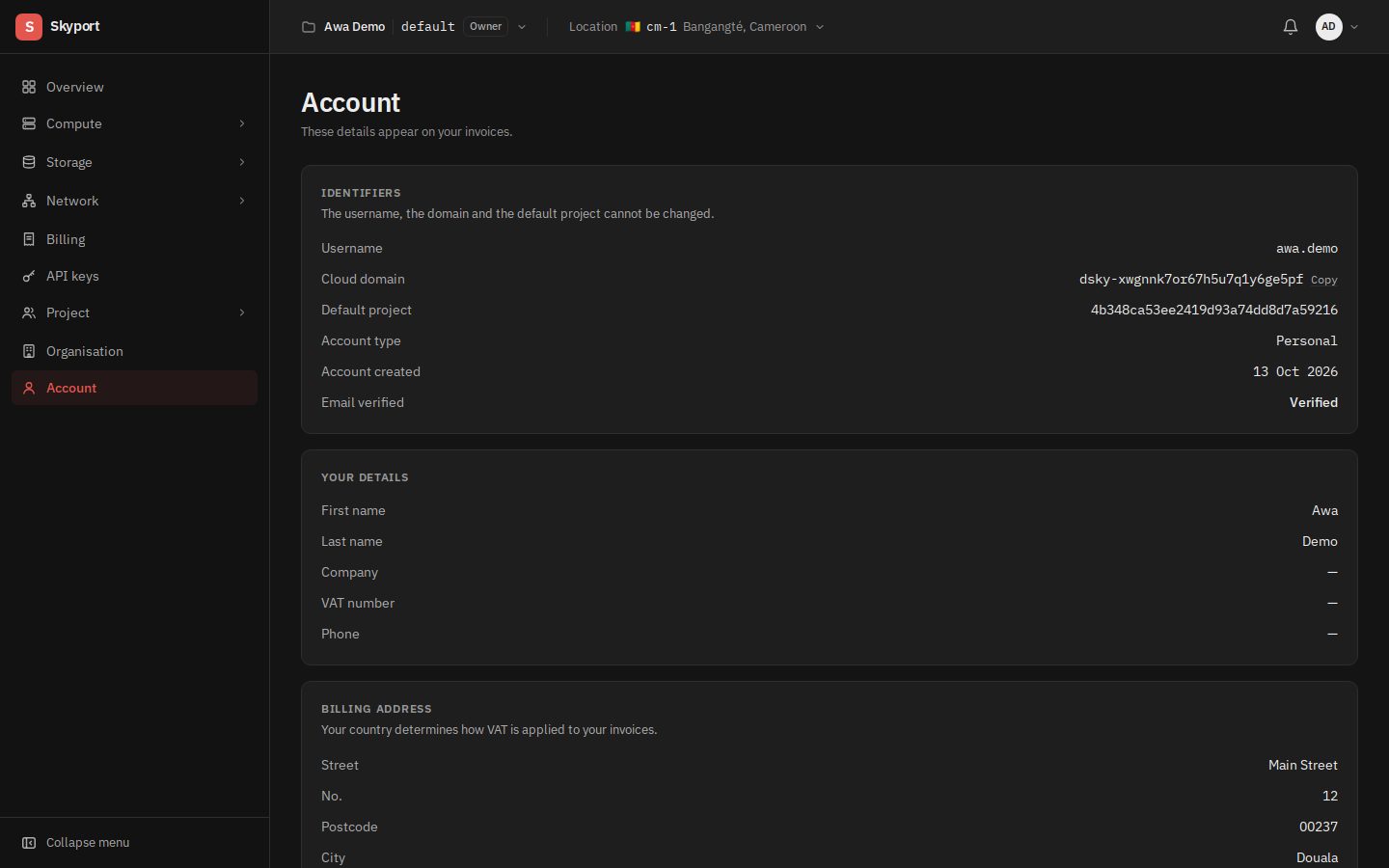
Task: Open the Billing page
Action: tap(134, 239)
